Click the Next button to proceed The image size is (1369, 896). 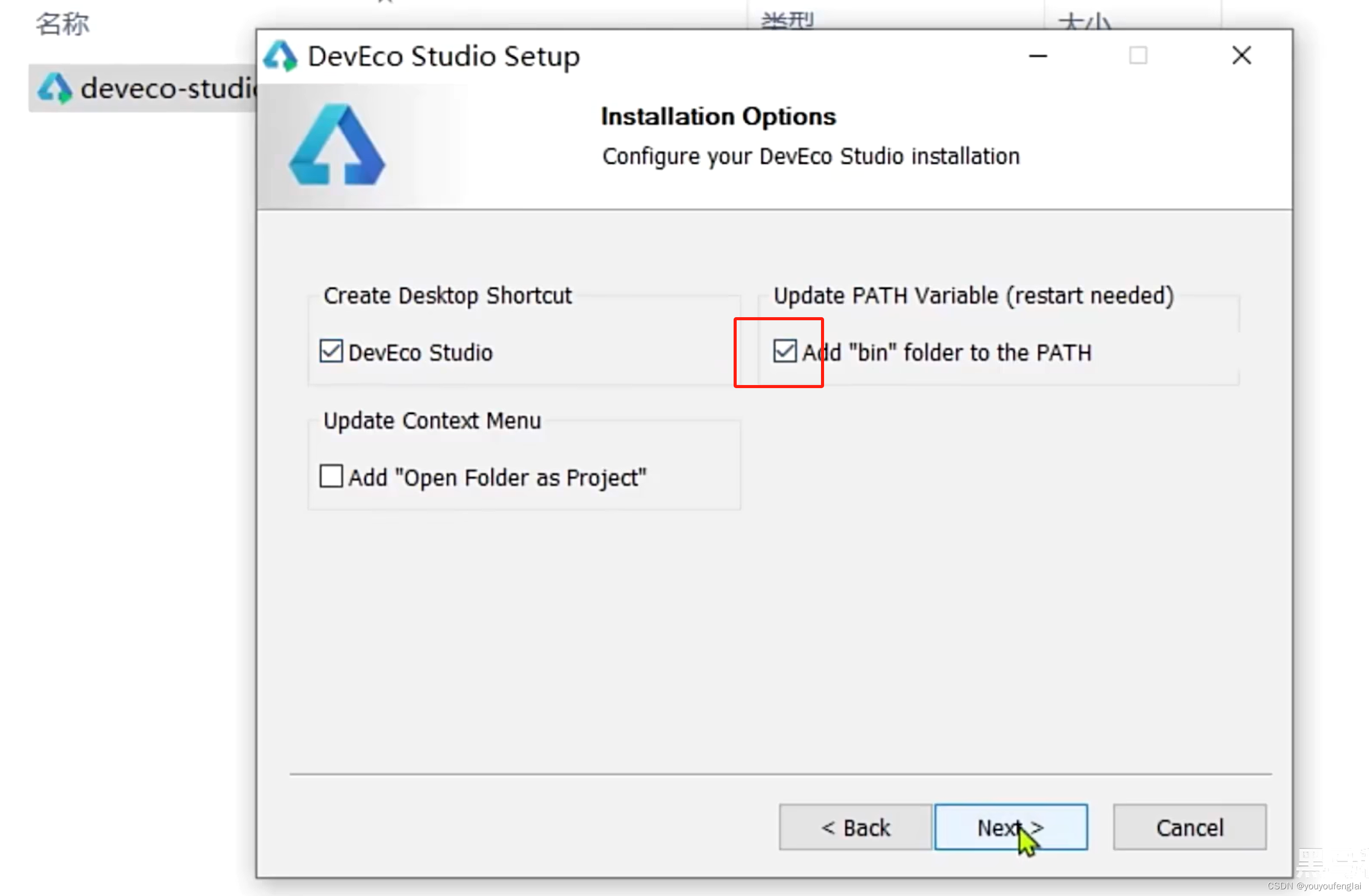tap(1011, 827)
